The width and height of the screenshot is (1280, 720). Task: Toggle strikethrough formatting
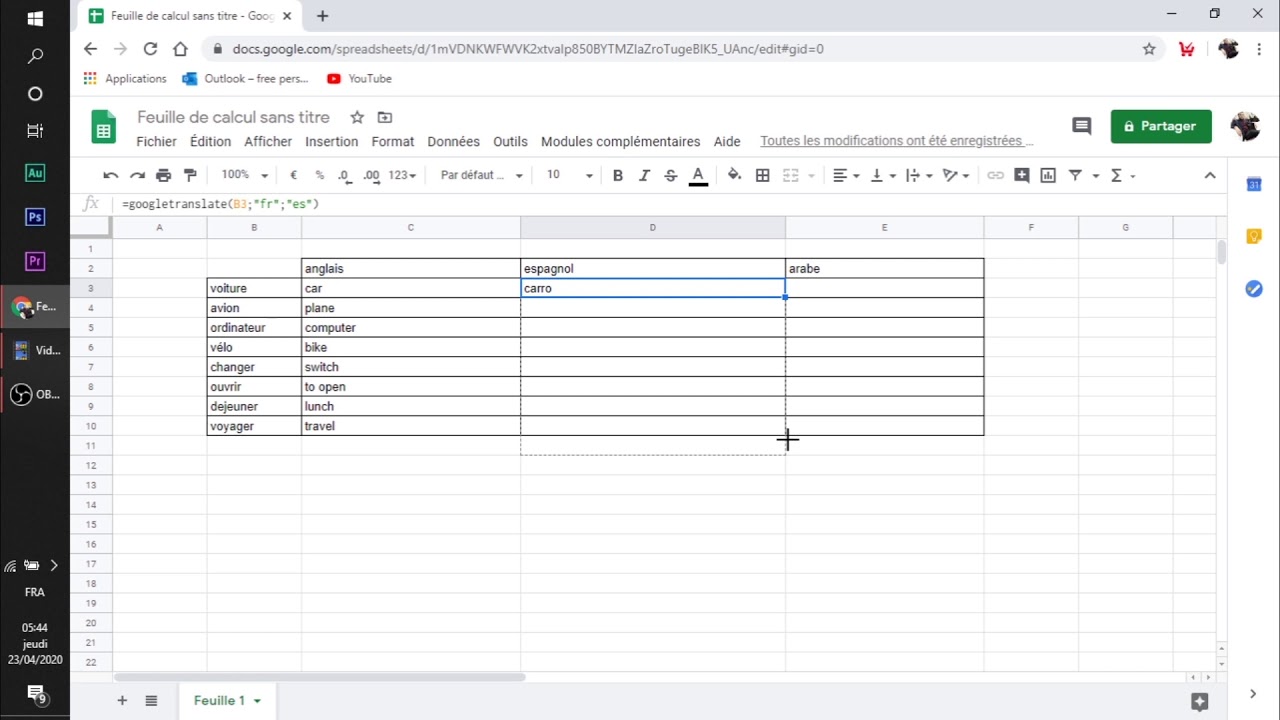tap(670, 175)
